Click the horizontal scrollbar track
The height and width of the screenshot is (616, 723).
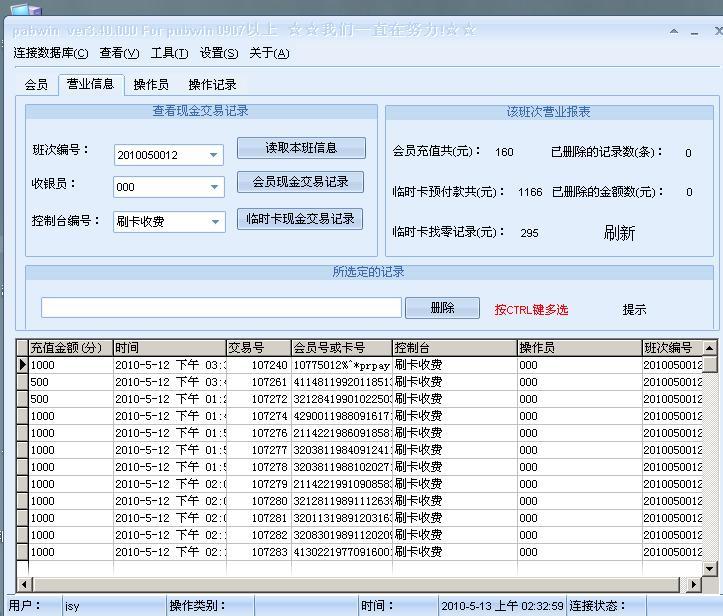[x=356, y=585]
